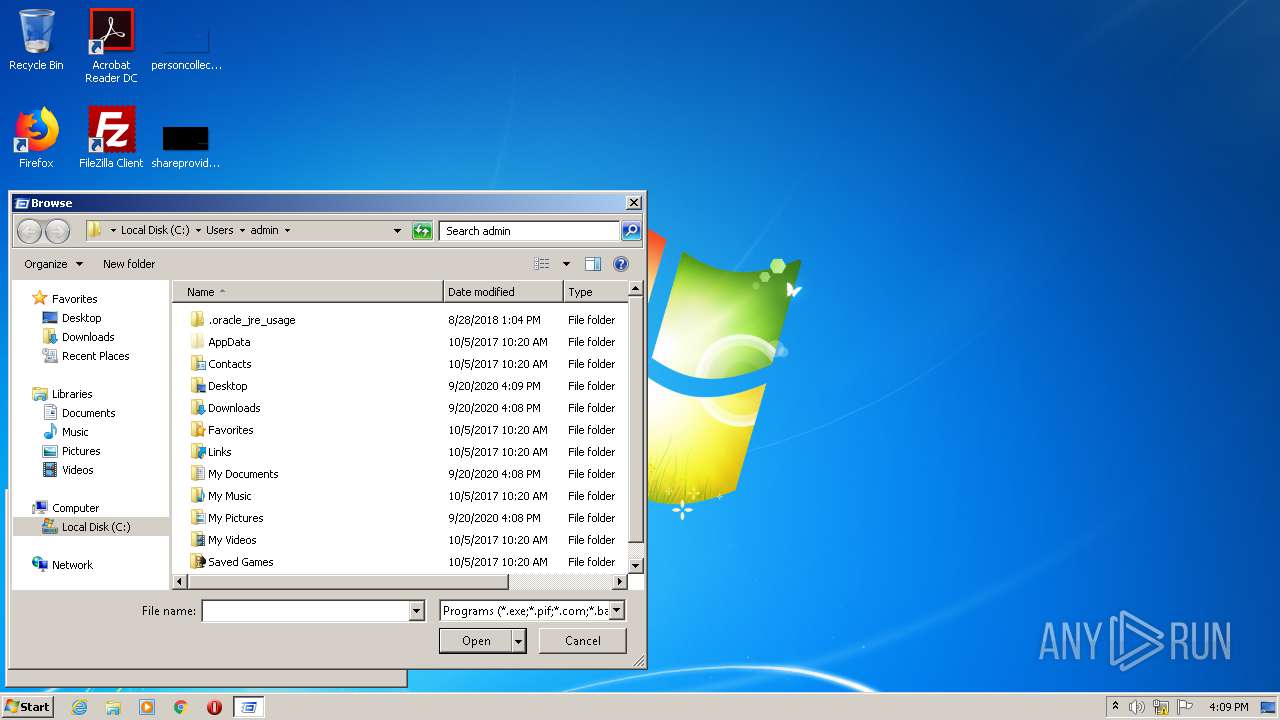
Task: Click the Change your view icon
Action: pos(542,264)
